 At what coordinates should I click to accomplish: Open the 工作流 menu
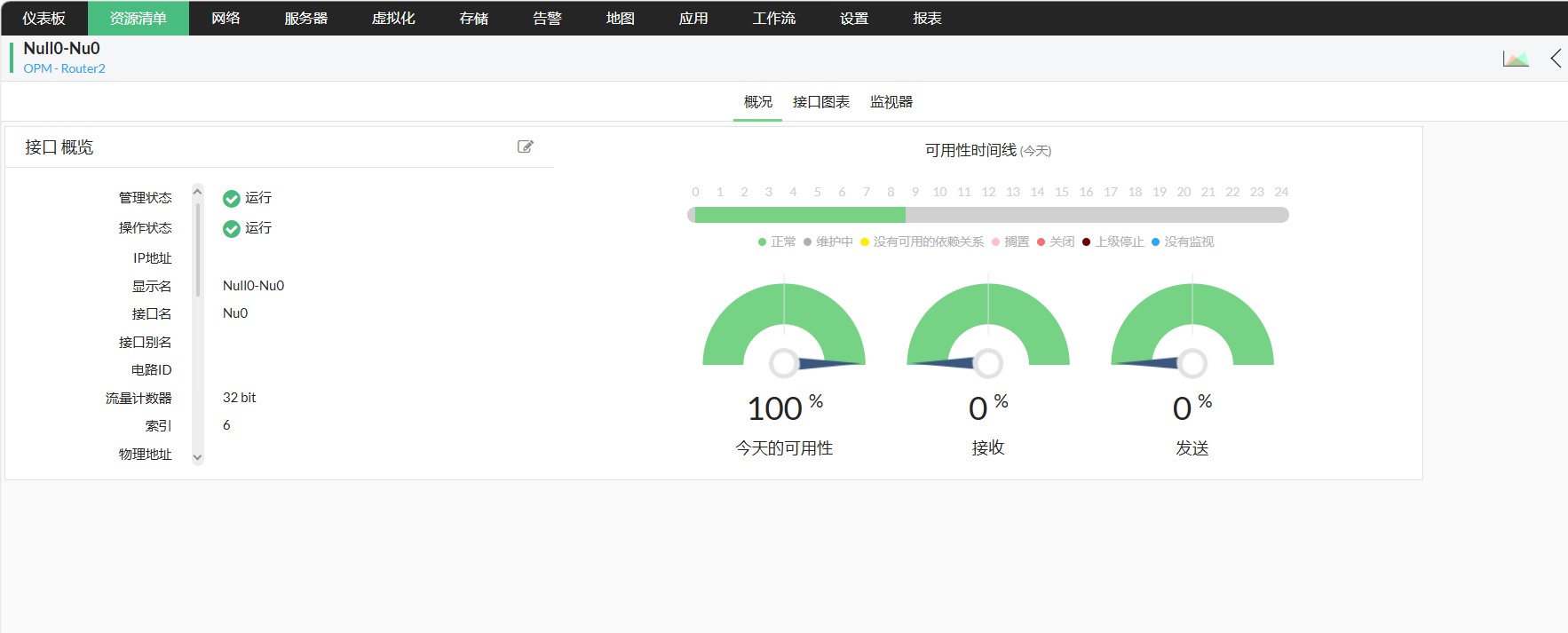tap(773, 18)
